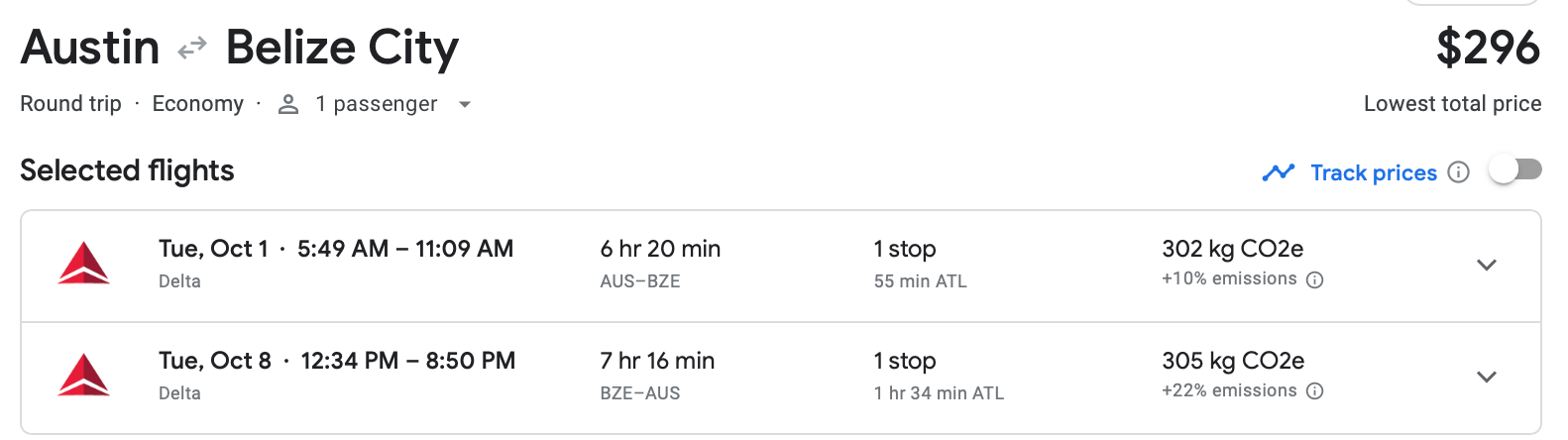Click the info icon beside Track prices
The width and height of the screenshot is (1568, 440).
pos(1459,172)
